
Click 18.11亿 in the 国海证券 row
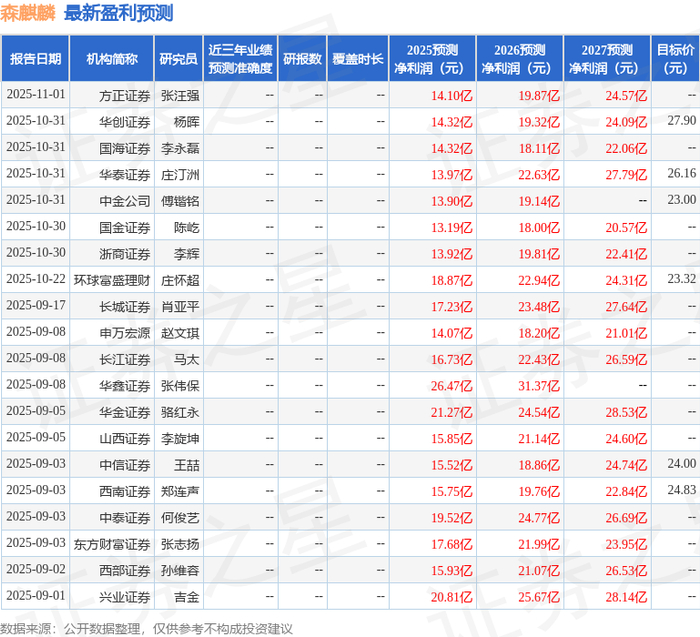pyautogui.click(x=539, y=148)
